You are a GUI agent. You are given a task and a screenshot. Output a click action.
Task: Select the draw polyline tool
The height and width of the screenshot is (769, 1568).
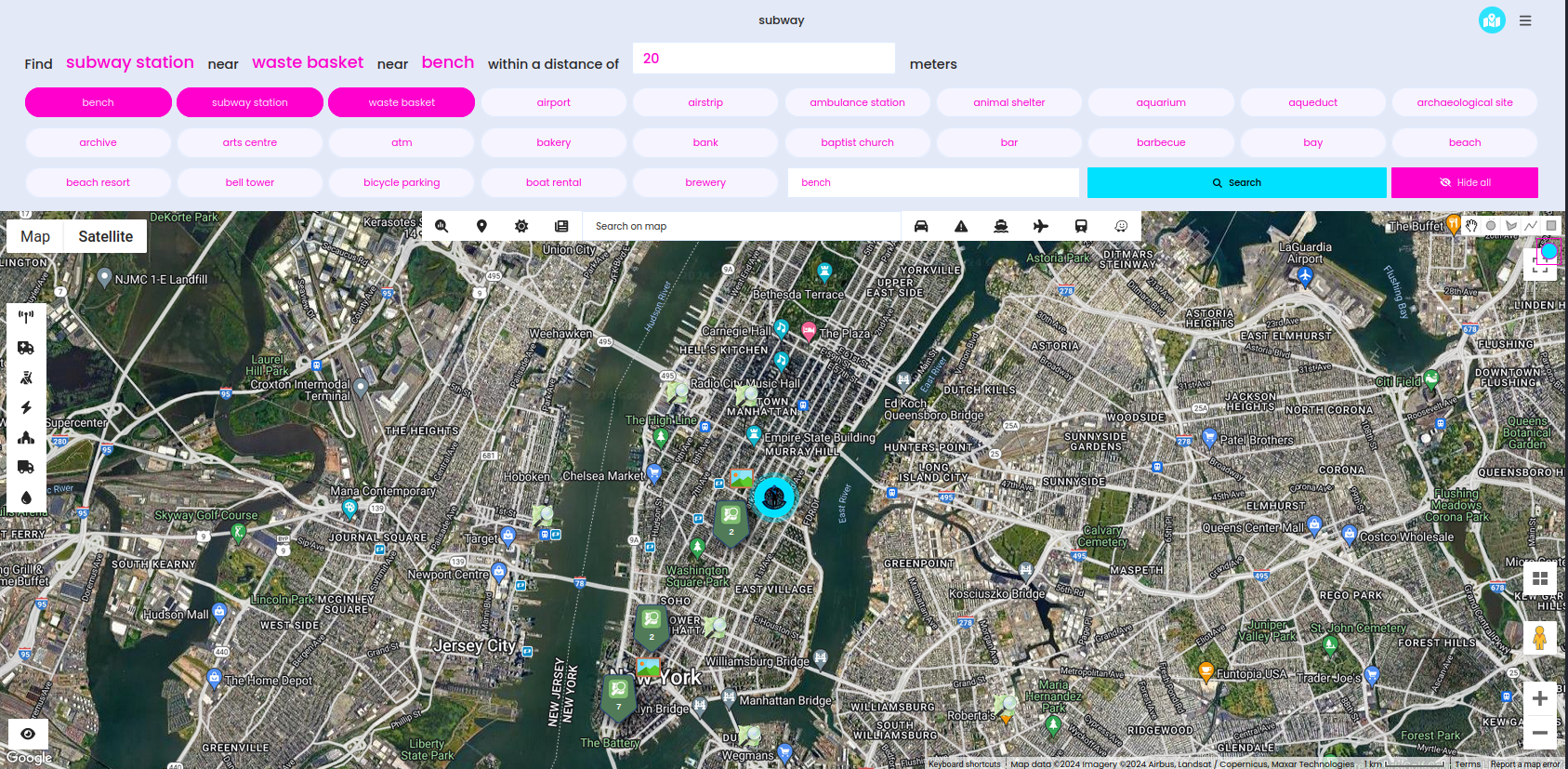point(1531,225)
